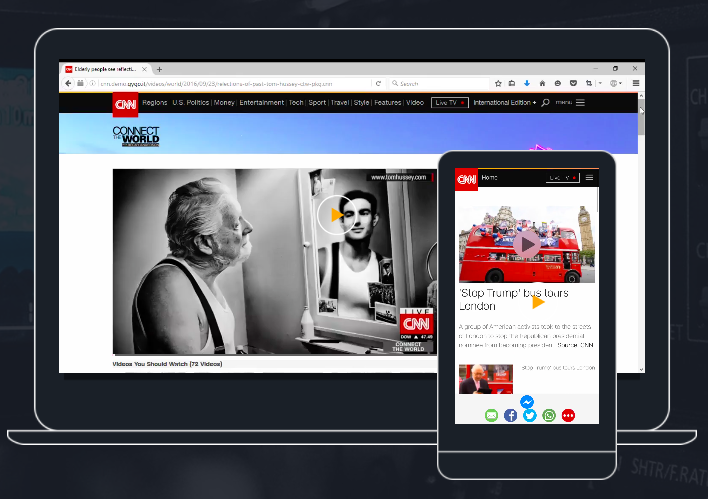The height and width of the screenshot is (499, 708).
Task: Close the 'Elderly people see reflecti...' tab
Action: click(x=144, y=70)
